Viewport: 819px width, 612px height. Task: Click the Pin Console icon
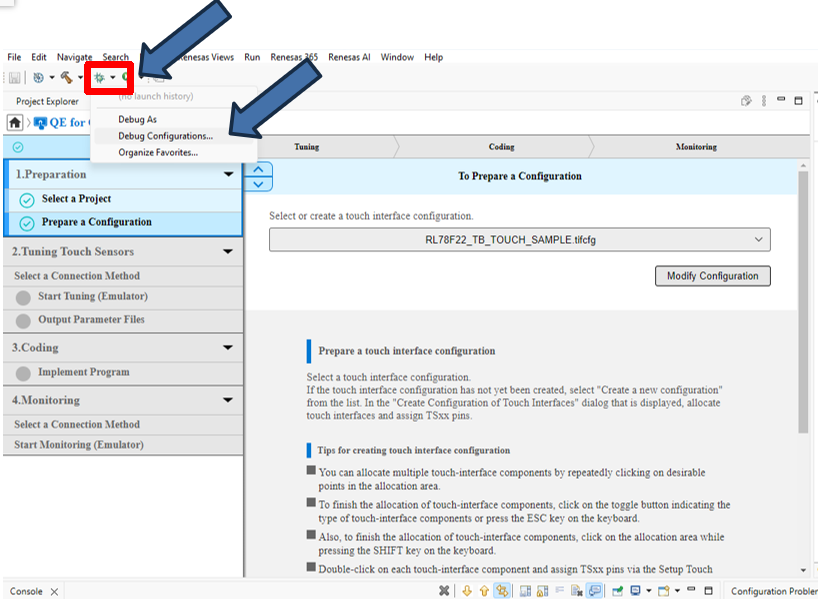tap(617, 591)
